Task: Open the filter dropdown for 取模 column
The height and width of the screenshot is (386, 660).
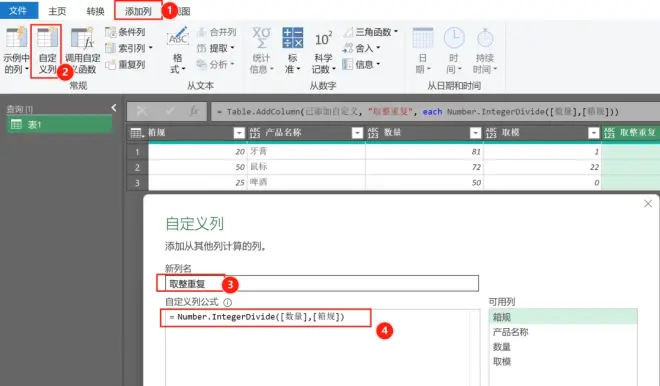Action: tap(593, 133)
